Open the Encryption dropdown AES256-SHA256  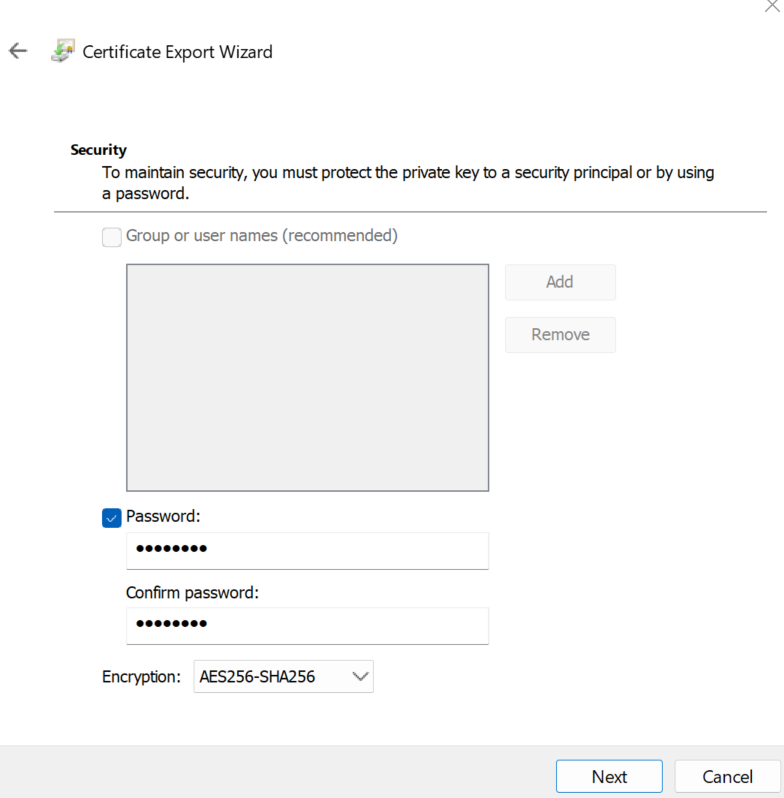point(284,676)
